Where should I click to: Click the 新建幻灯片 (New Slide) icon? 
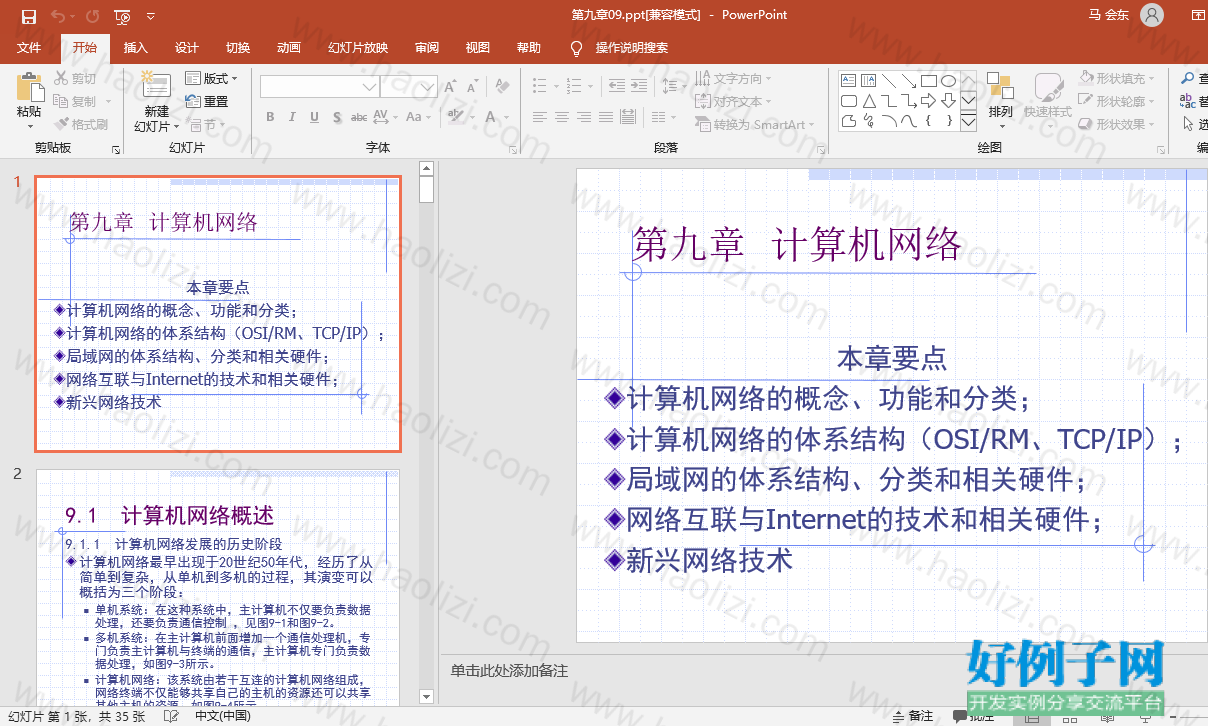157,86
